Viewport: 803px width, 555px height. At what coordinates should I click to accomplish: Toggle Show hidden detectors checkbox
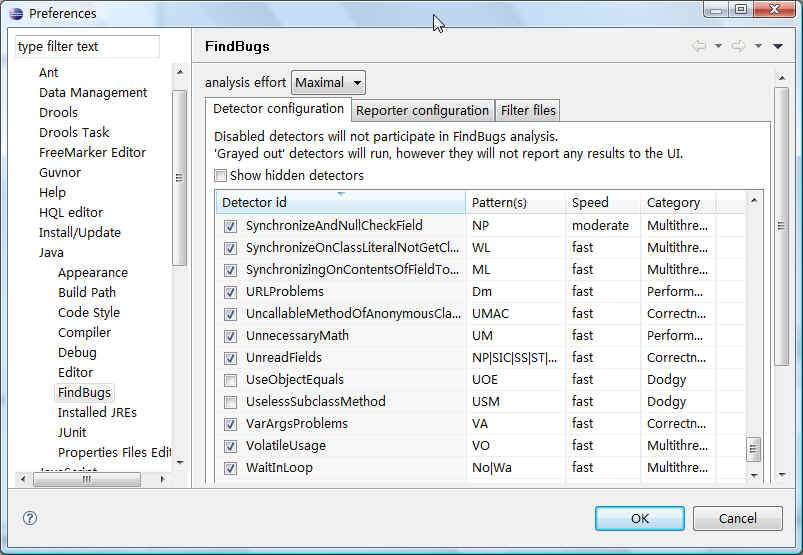[x=220, y=176]
